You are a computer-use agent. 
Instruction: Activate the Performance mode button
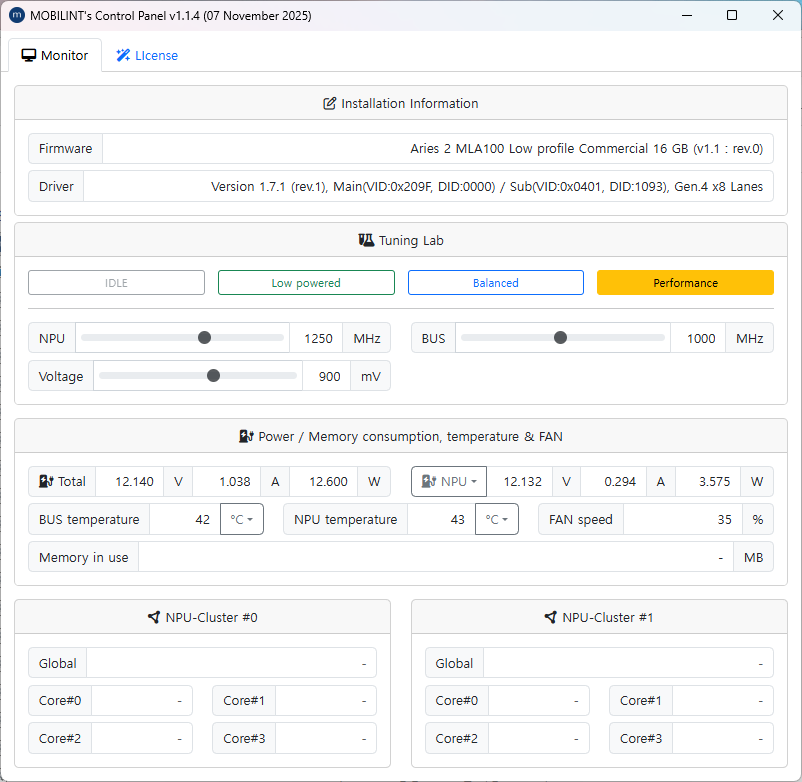[x=685, y=283]
